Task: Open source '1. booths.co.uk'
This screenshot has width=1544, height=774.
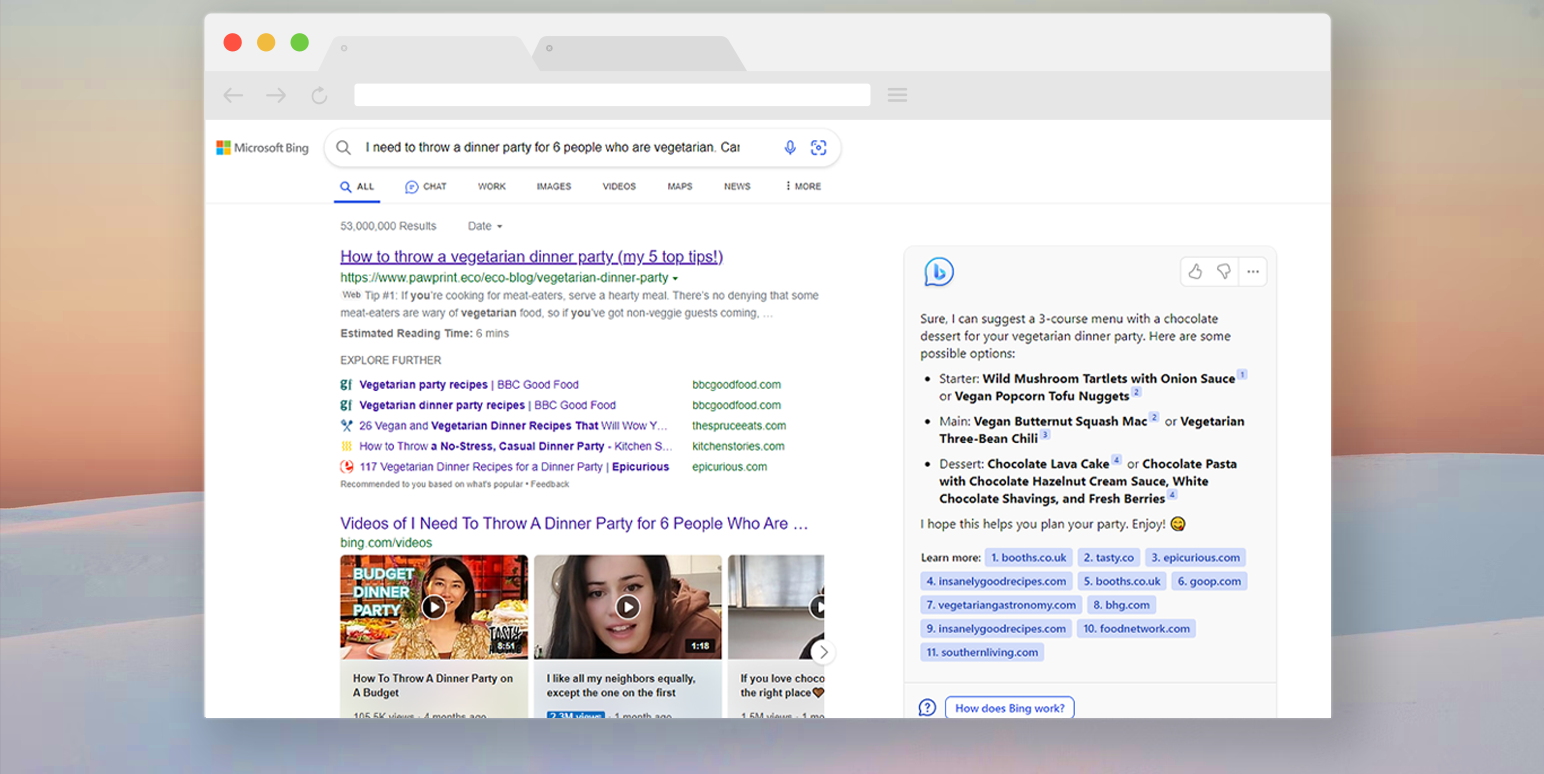Action: (x=1029, y=558)
